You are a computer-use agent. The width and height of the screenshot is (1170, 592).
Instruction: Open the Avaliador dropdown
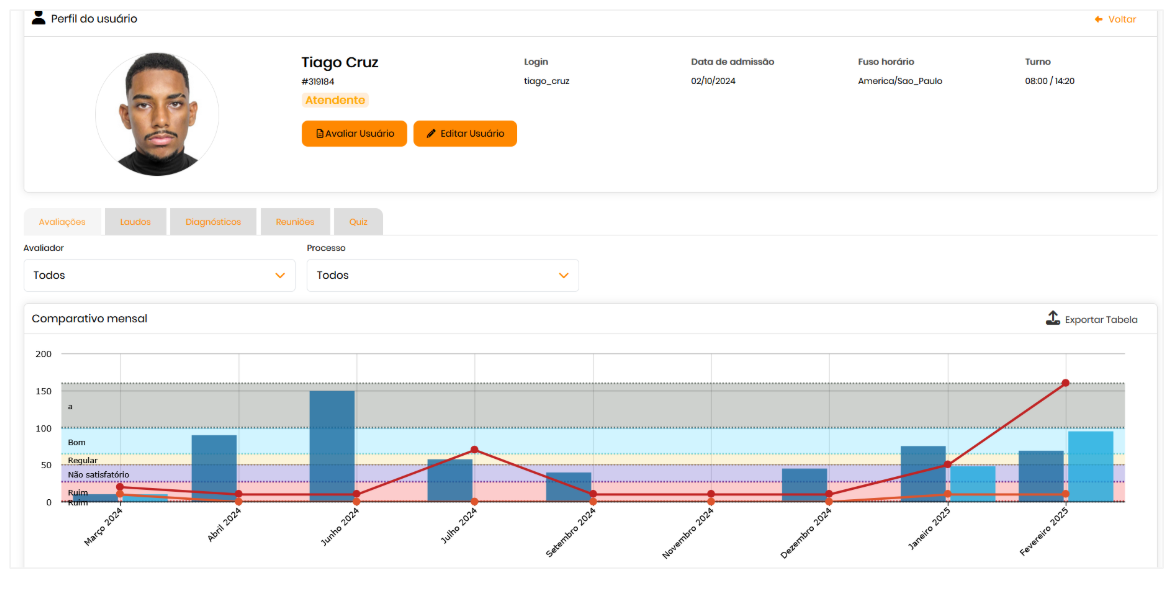pos(159,275)
